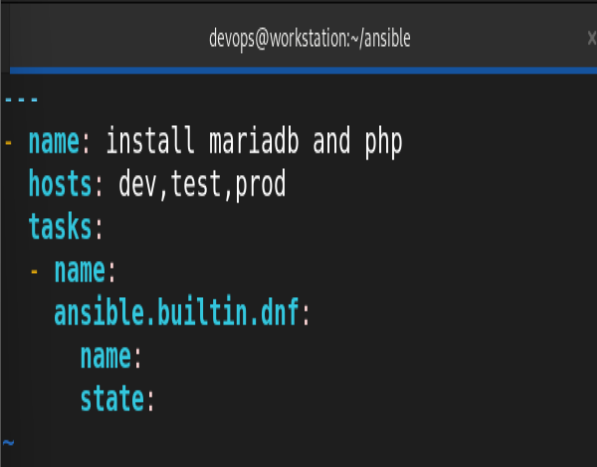597x467 pixels.
Task: Click the 'name' key under ansible.builtin.dnf
Action: (106, 357)
